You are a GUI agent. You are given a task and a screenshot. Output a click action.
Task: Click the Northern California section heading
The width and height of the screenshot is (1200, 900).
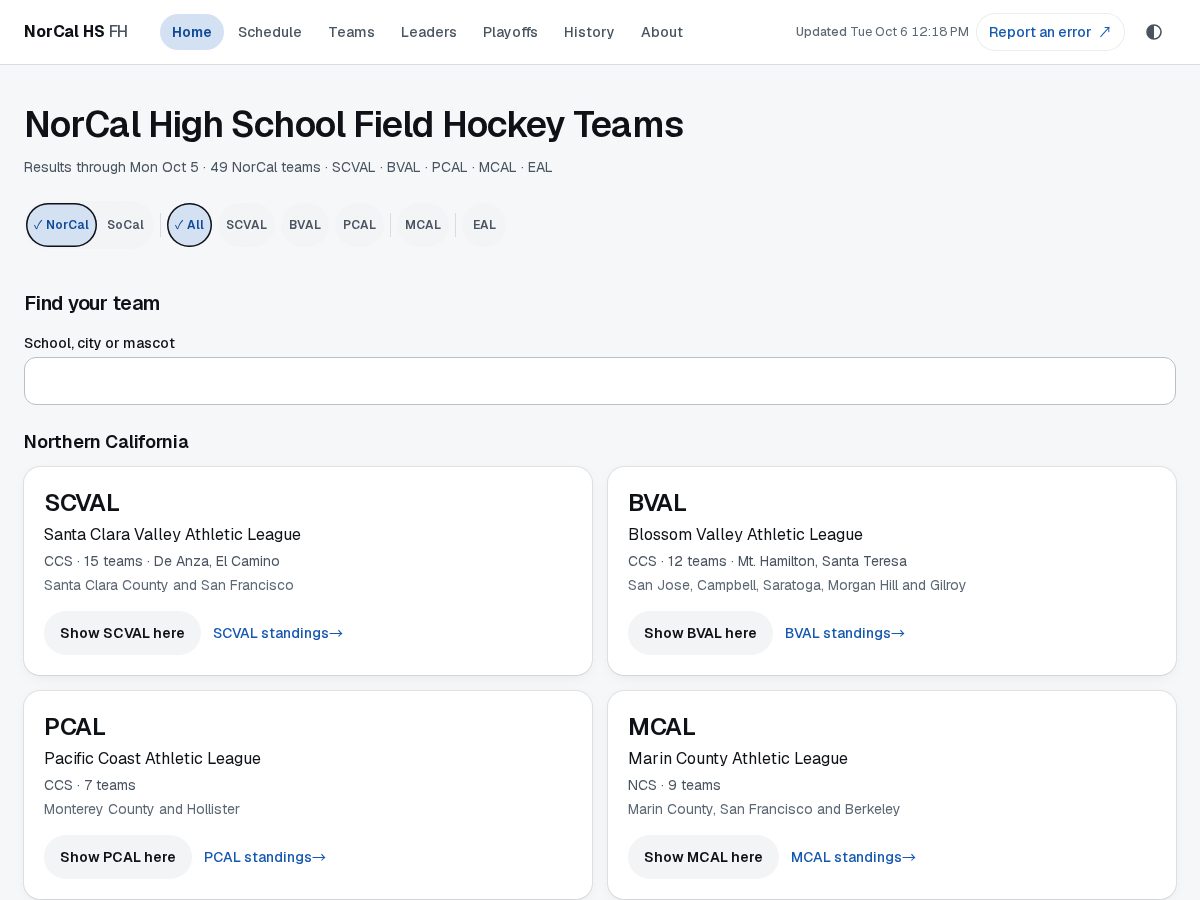106,442
